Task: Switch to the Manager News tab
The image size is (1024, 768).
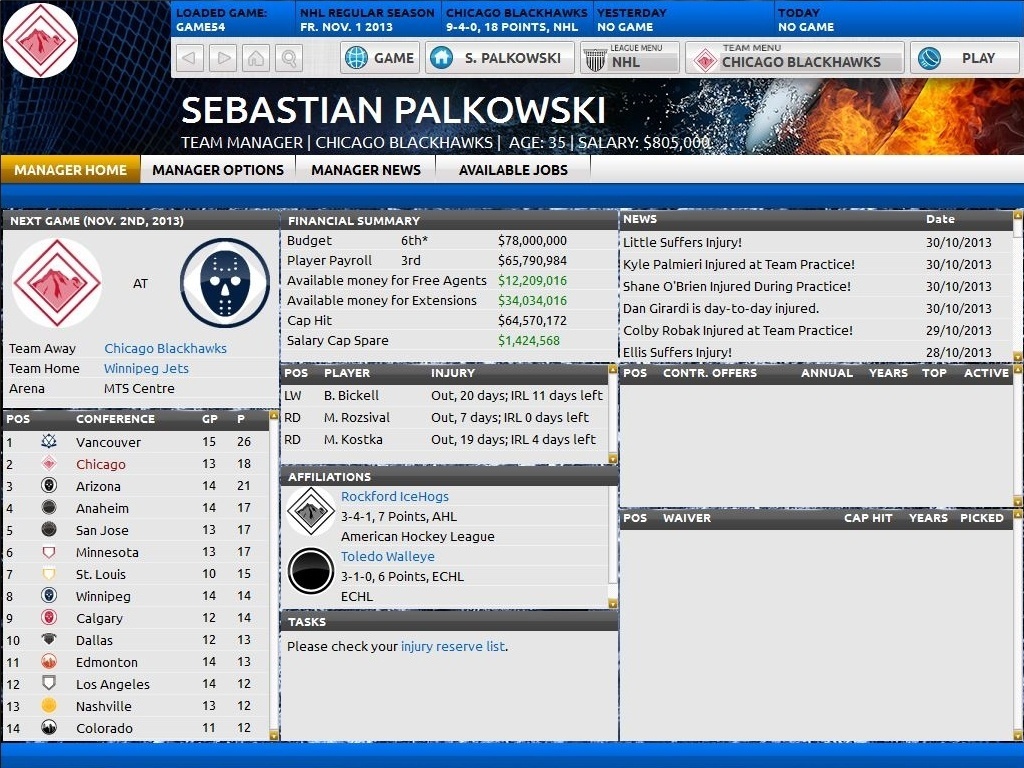Action: pos(366,170)
